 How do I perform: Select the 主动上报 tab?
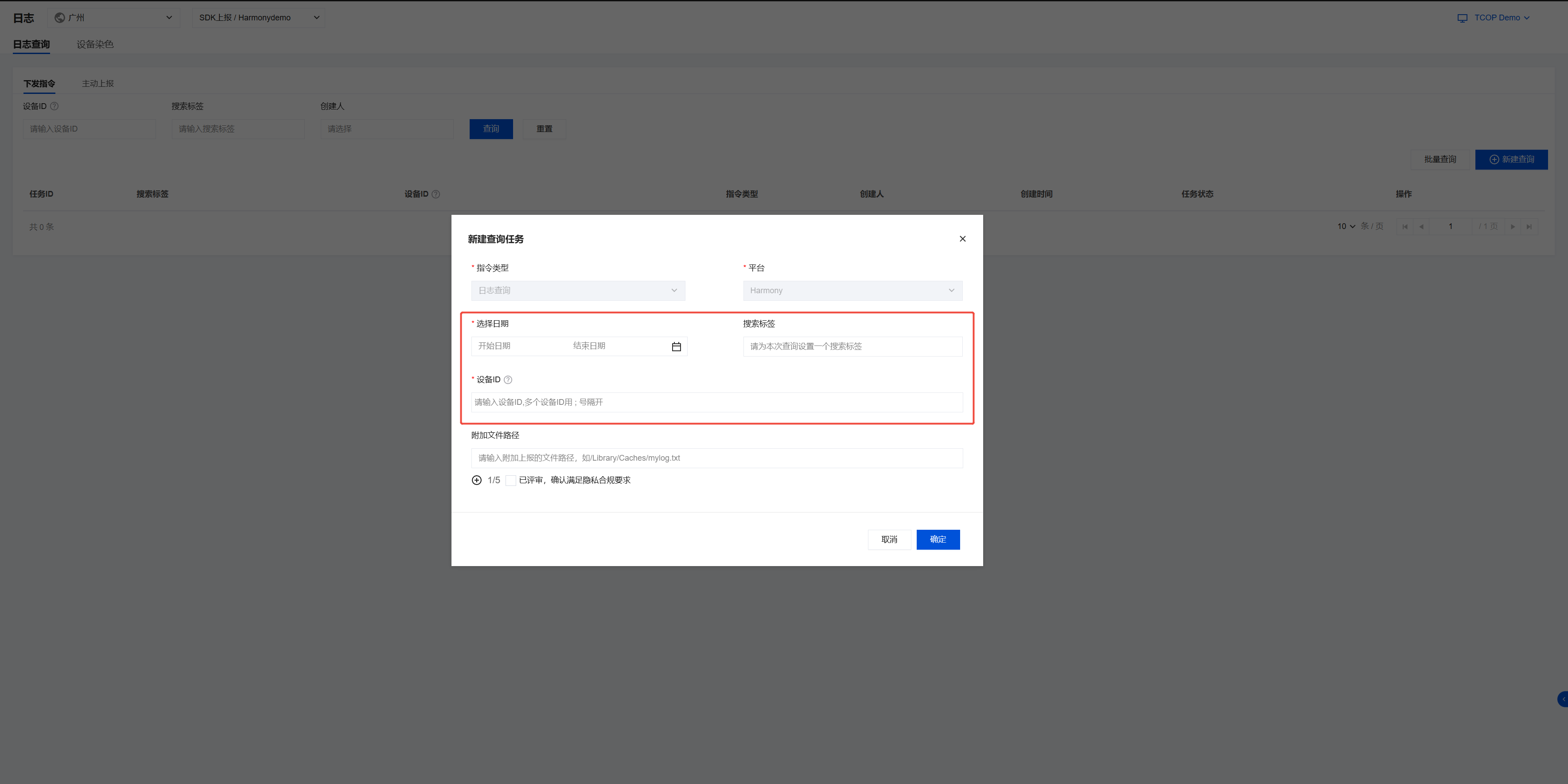(x=98, y=83)
